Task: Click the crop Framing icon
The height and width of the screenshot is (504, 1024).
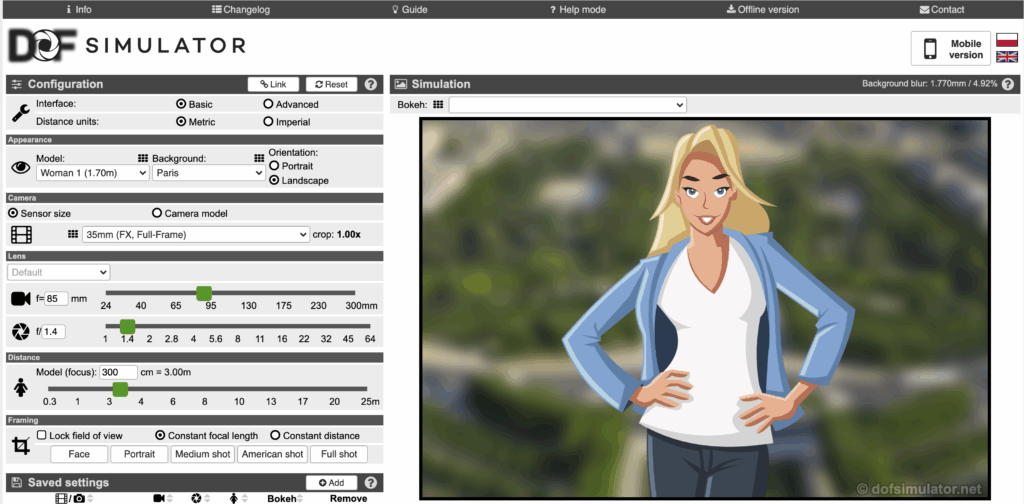Action: pyautogui.click(x=20, y=446)
